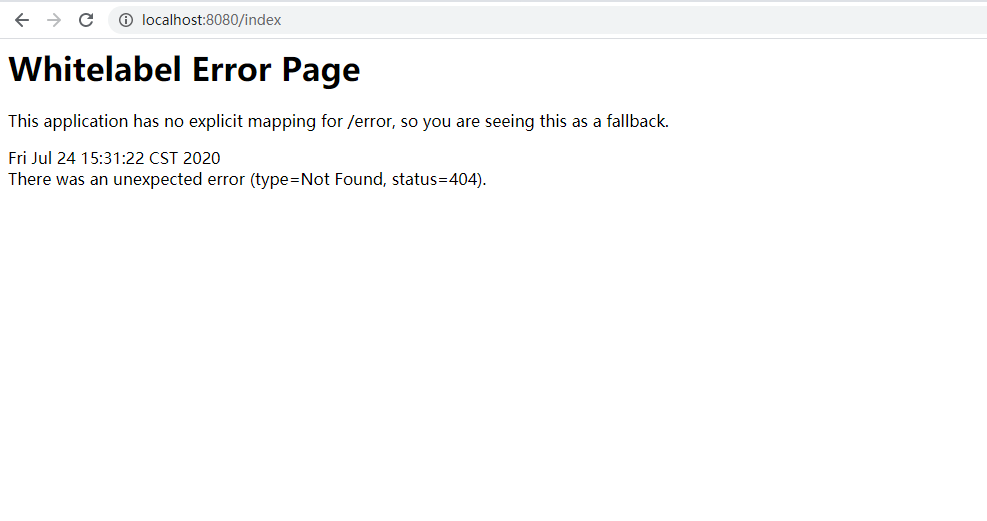Reload the page with the refresh icon
987x521 pixels.
(x=86, y=20)
